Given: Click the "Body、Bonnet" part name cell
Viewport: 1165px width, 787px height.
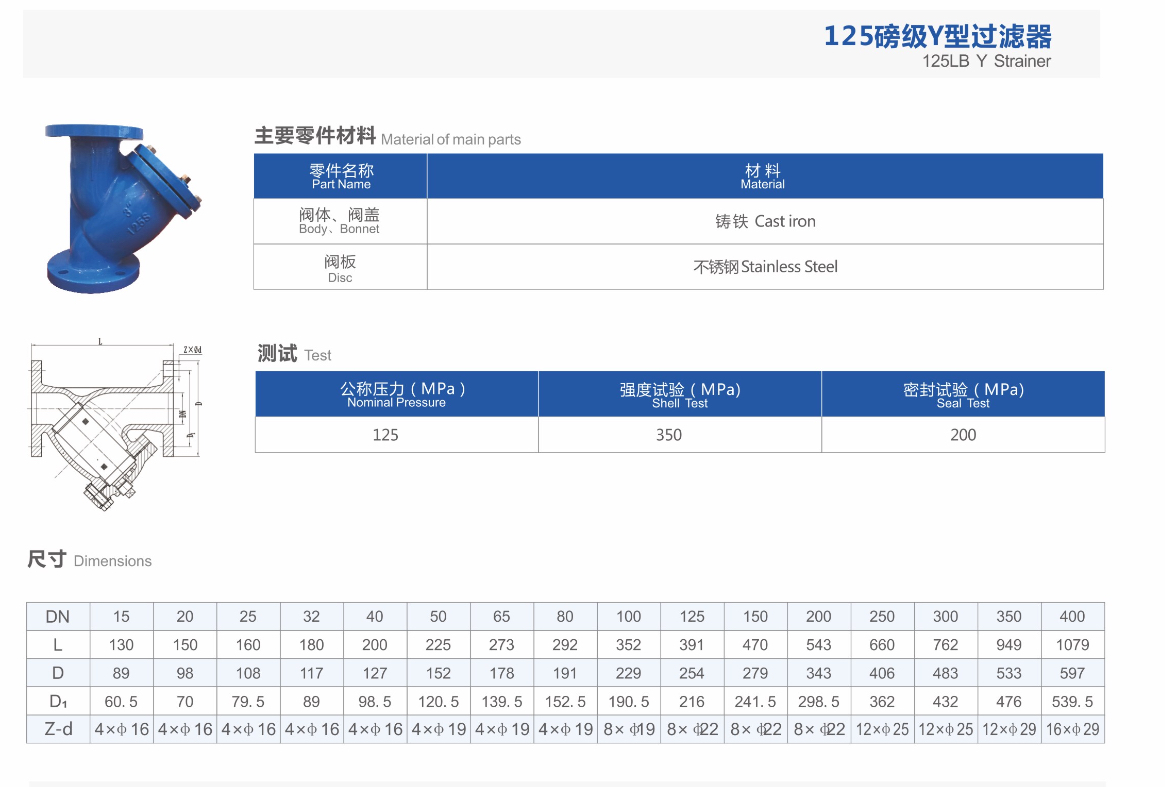Looking at the screenshot, I should click(x=340, y=221).
